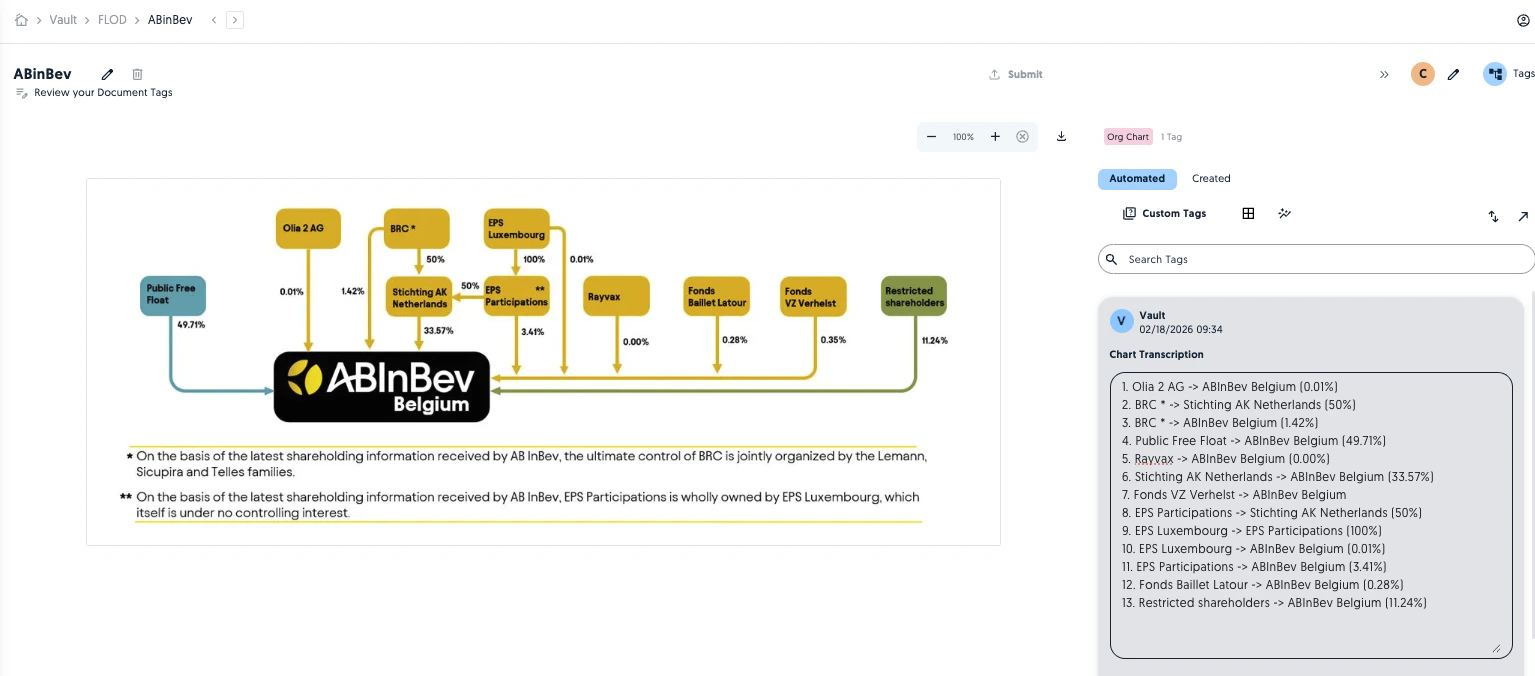The height and width of the screenshot is (676, 1535).
Task: Click the Rayvax chart box
Action: tap(617, 296)
